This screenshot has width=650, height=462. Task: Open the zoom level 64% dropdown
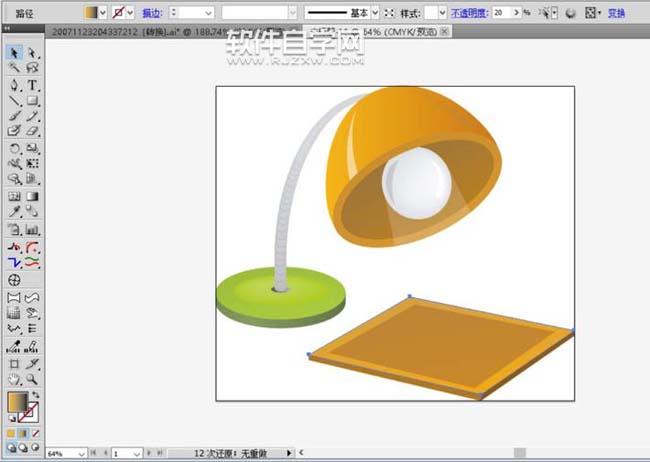80,453
